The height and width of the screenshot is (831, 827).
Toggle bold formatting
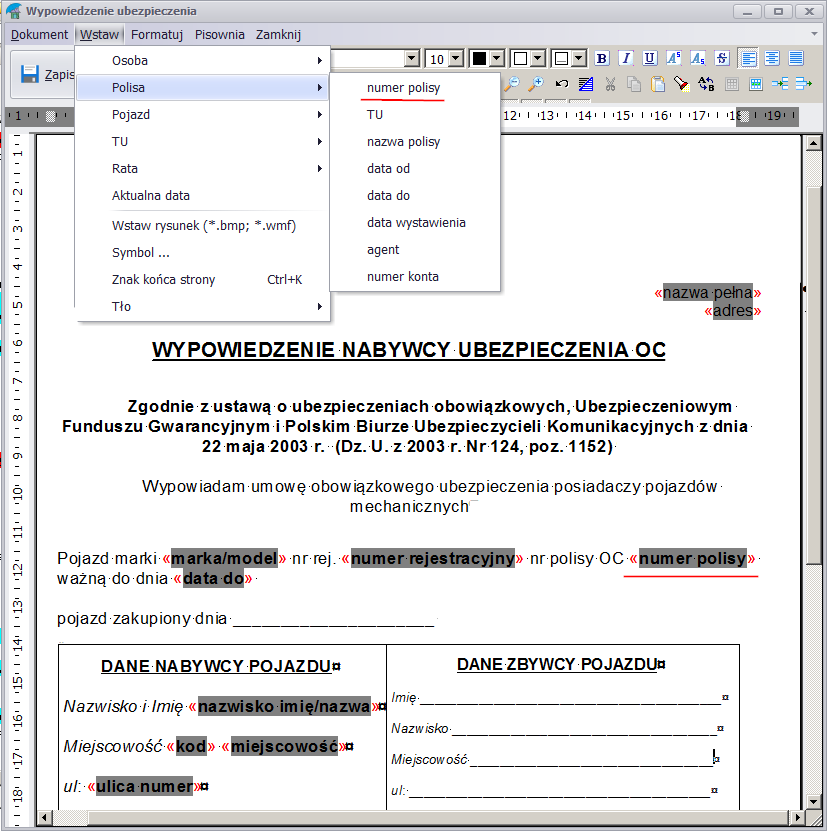[x=602, y=58]
